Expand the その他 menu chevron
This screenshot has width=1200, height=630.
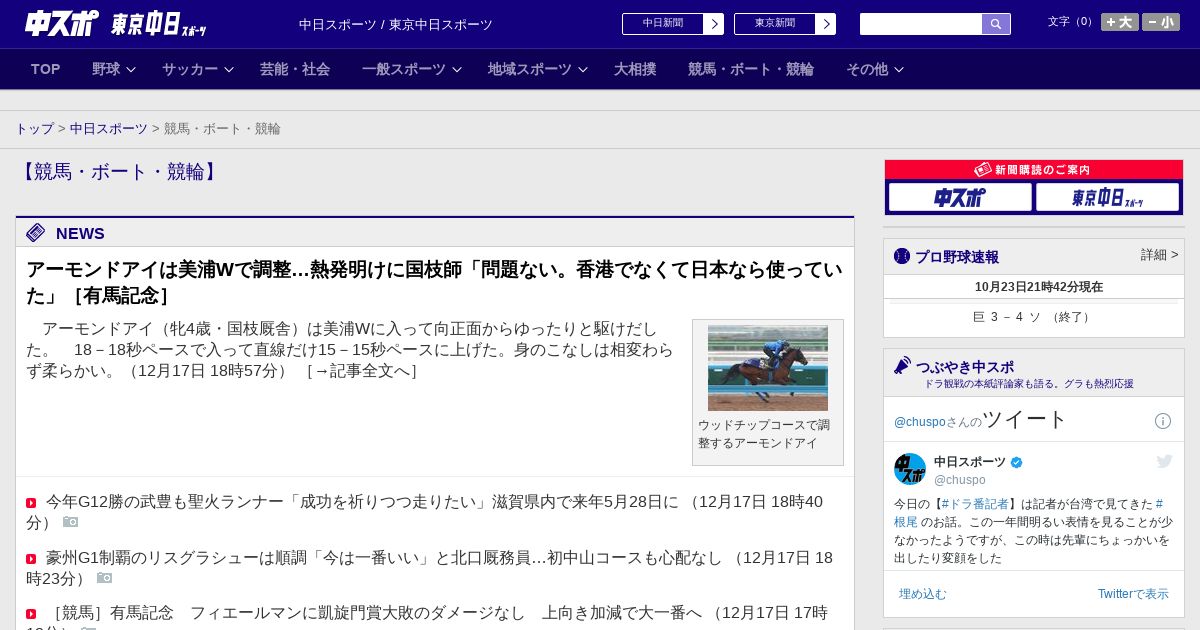coord(899,69)
